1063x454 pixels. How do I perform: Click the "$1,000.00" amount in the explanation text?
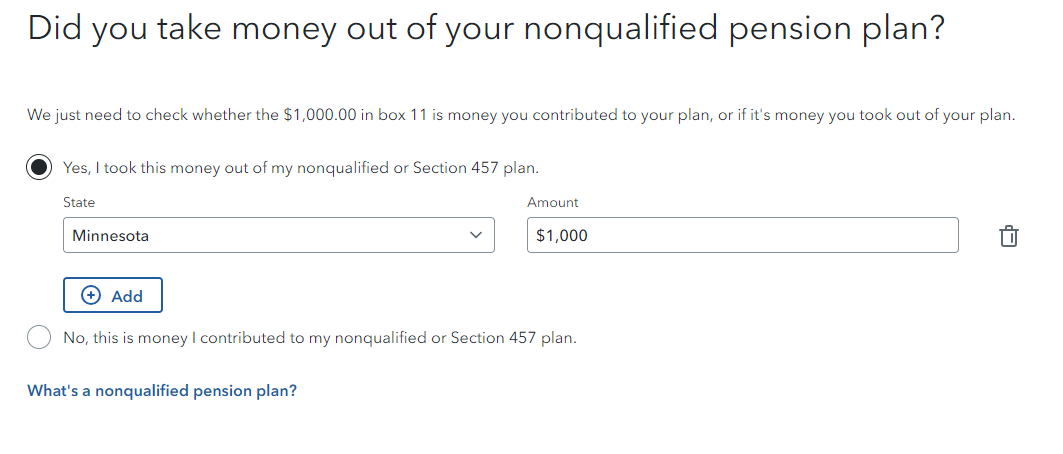(320, 115)
